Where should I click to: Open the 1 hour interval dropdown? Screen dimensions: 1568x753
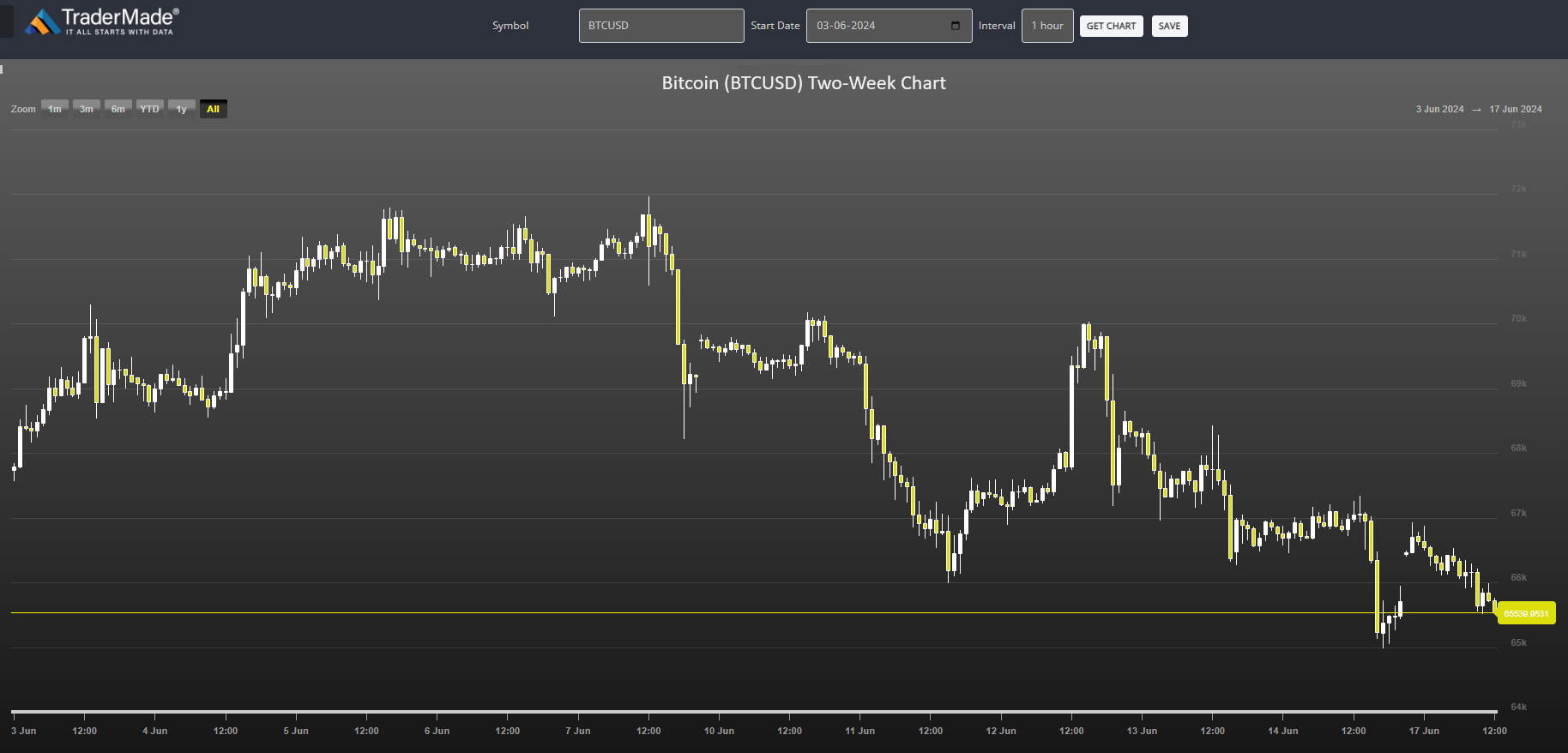click(x=1047, y=26)
